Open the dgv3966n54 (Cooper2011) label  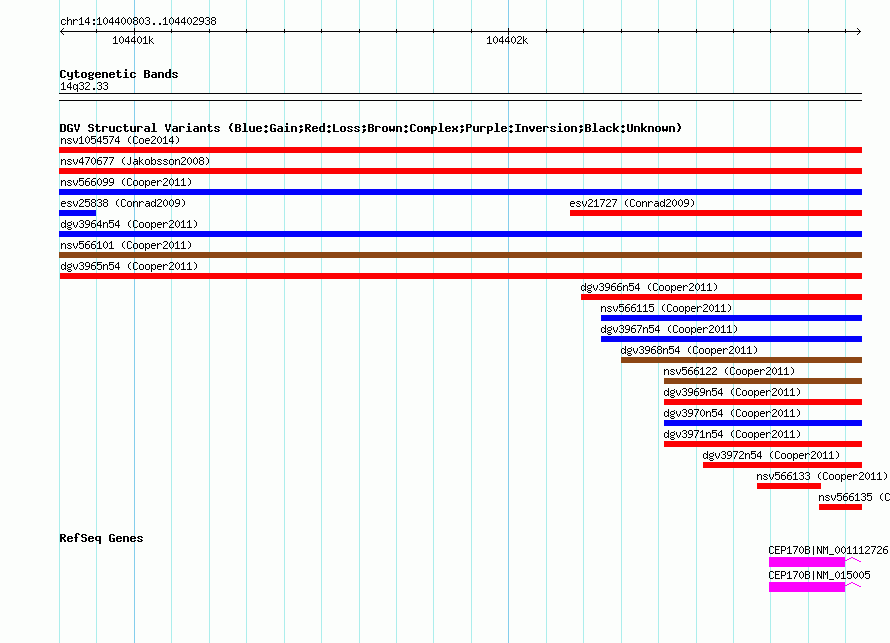[x=649, y=287]
